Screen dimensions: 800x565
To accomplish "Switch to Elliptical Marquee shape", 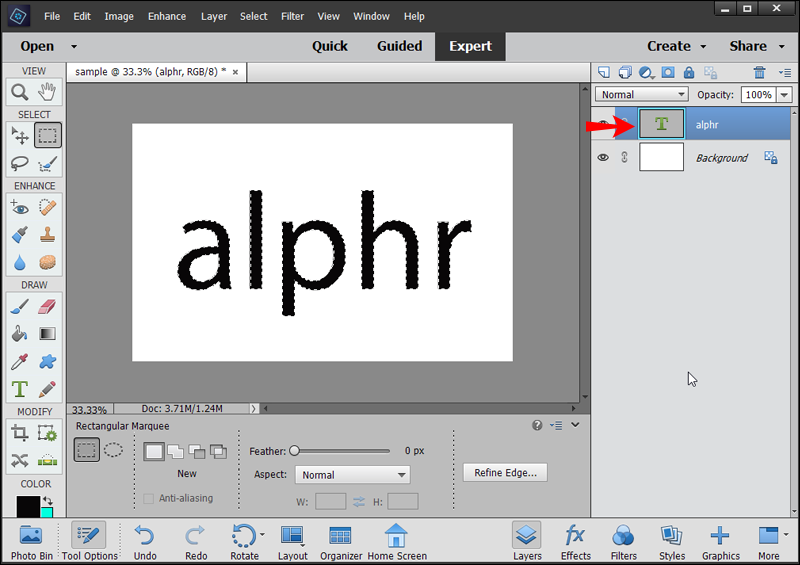I will [x=113, y=450].
